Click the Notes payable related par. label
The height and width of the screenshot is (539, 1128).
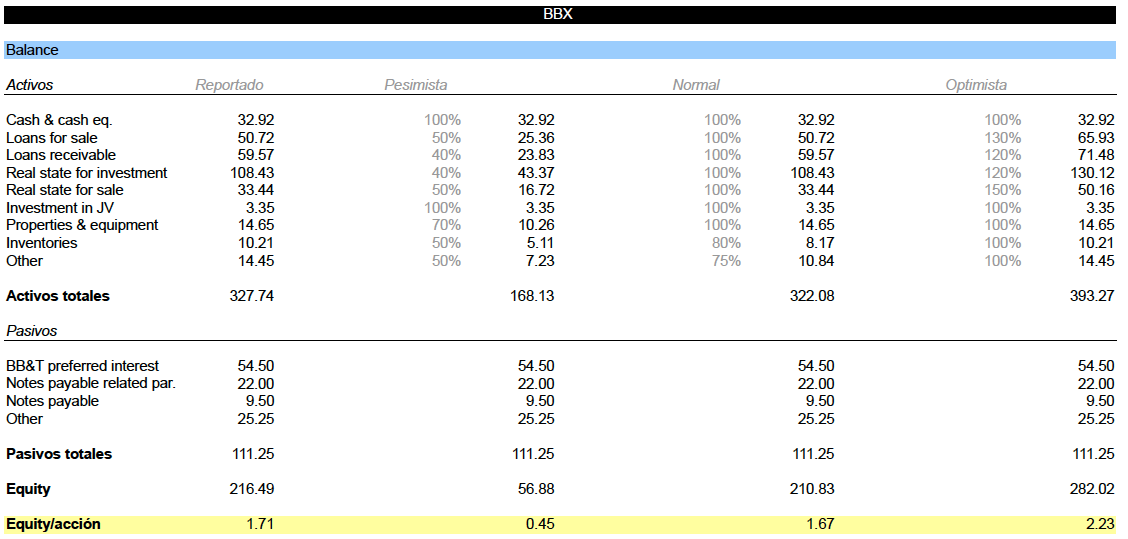tap(91, 384)
